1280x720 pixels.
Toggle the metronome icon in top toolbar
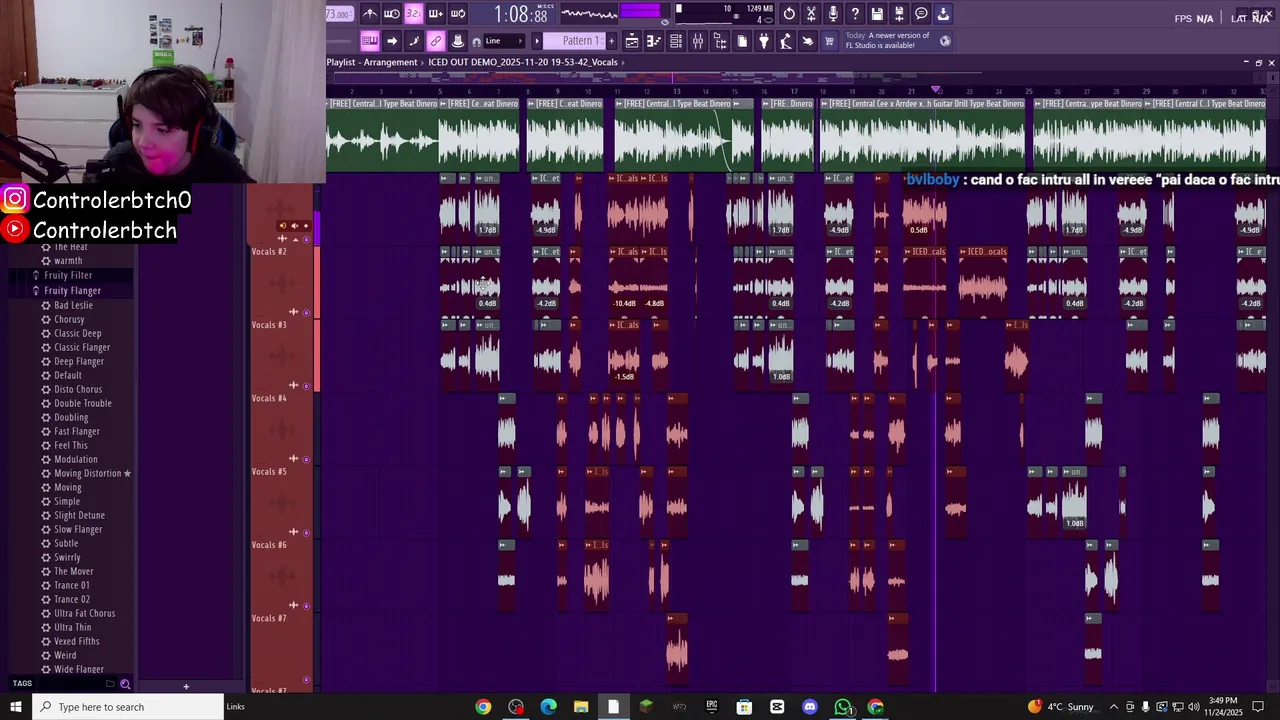pos(370,14)
